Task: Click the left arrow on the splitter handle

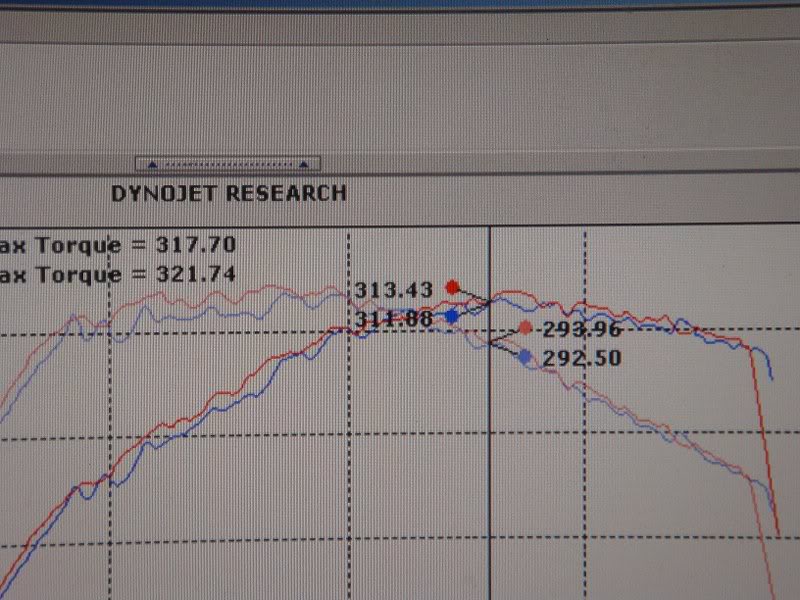Action: [152, 164]
